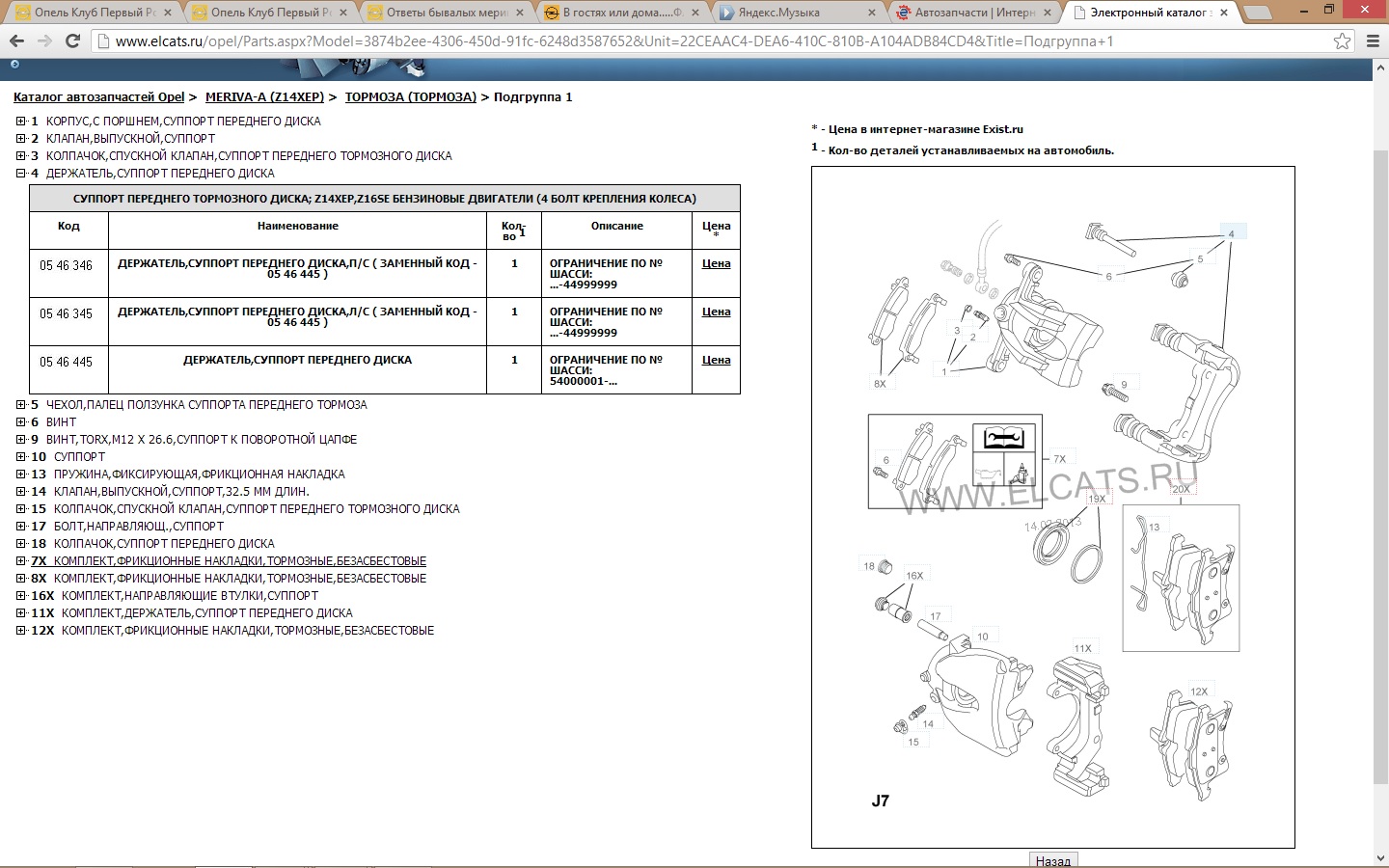The width and height of the screenshot is (1389, 868).
Task: Close the Яндекс.Музыка tab
Action: pyautogui.click(x=872, y=13)
